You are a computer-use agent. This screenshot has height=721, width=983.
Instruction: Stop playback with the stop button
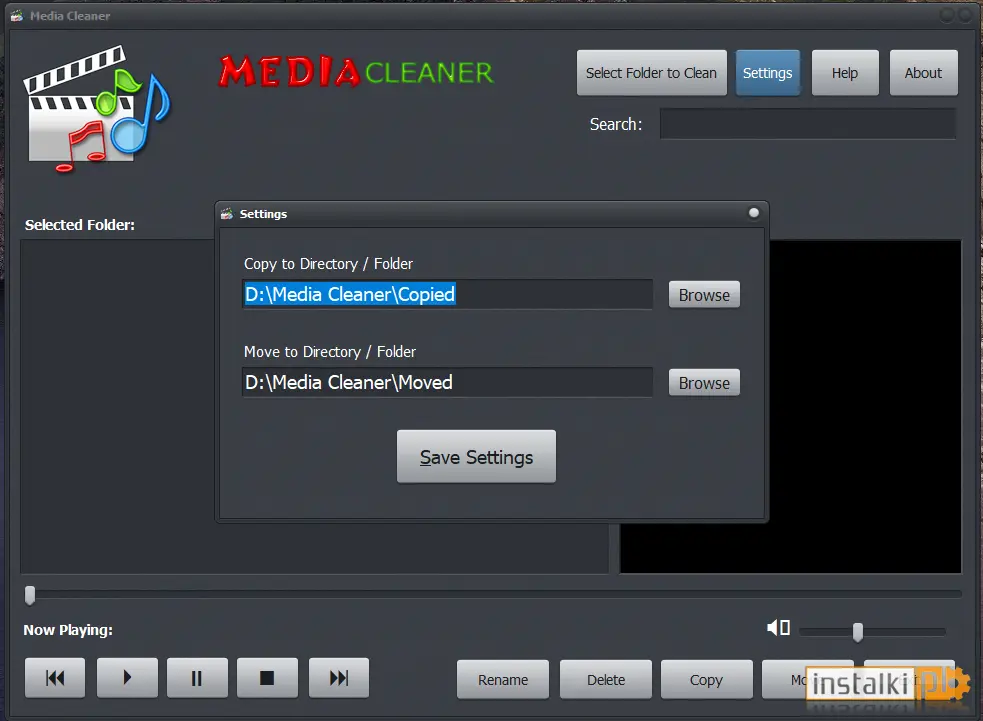[267, 678]
